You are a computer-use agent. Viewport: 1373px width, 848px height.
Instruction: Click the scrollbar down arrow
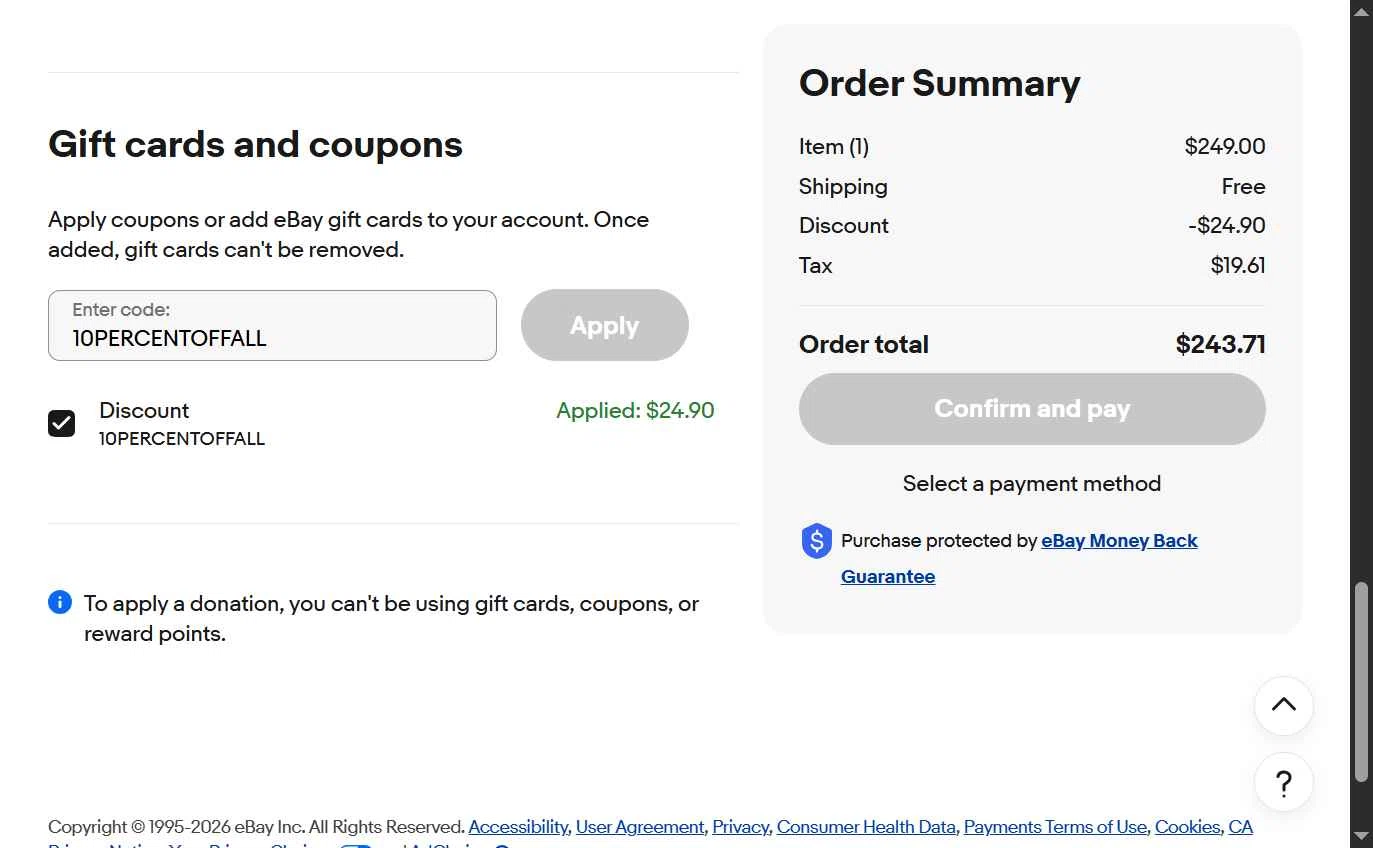click(x=1361, y=836)
